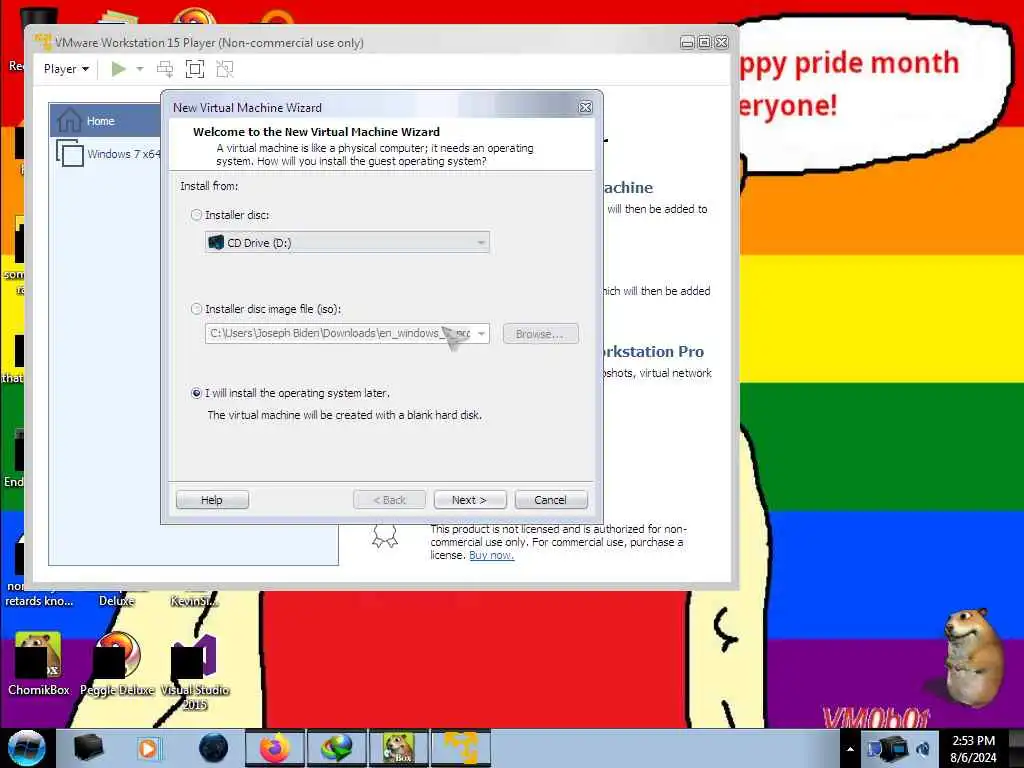Click the license ribbon award icon
Image resolution: width=1024 pixels, height=768 pixels.
tap(385, 536)
